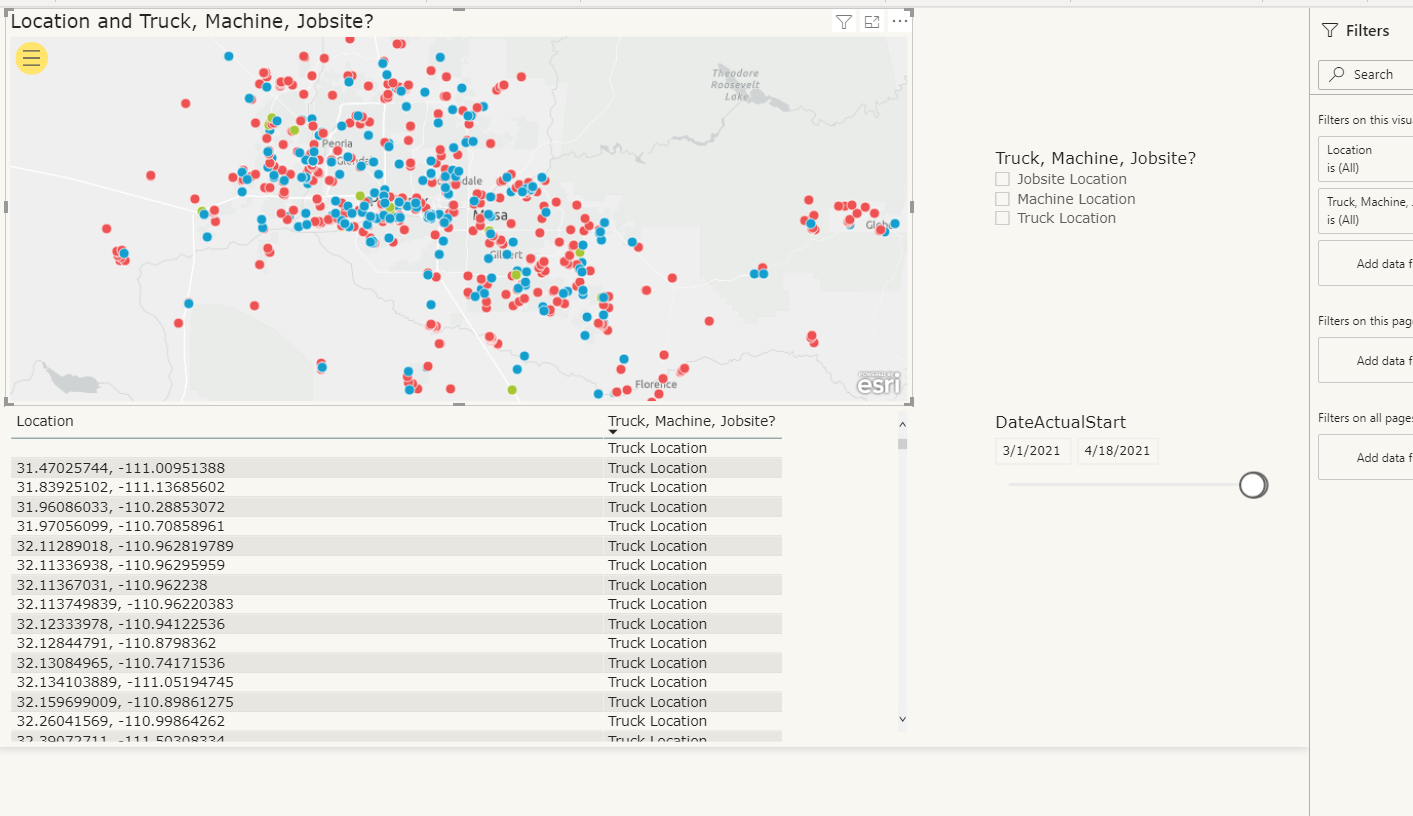Viewport: 1413px width, 816px height.
Task: Open focus mode for the map visual
Action: click(872, 22)
